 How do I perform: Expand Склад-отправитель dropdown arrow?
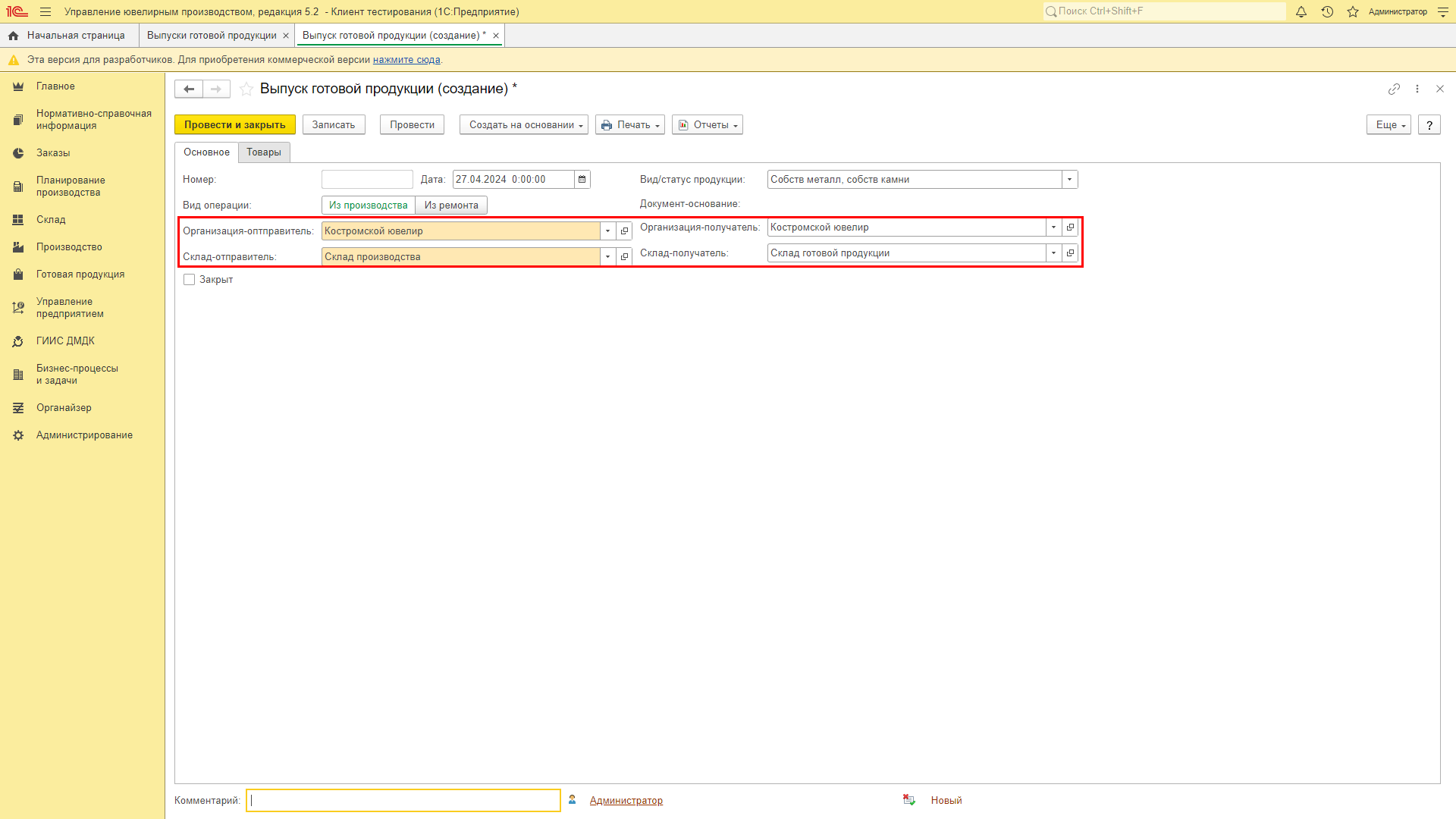click(607, 257)
